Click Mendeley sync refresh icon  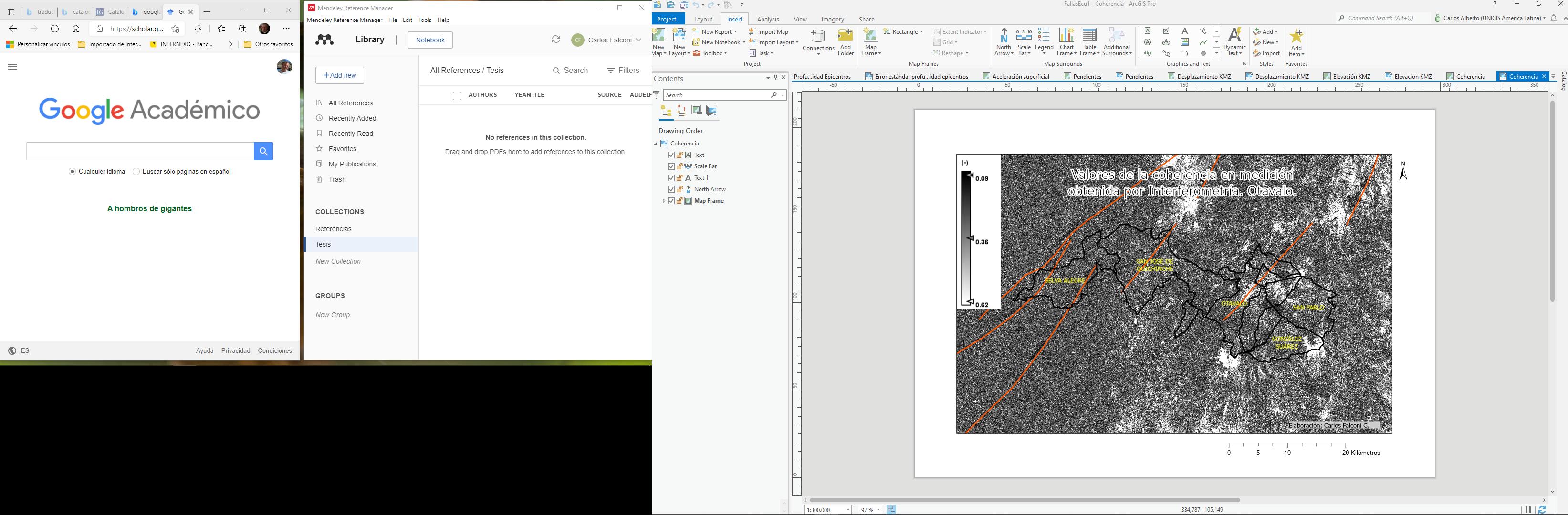click(x=556, y=40)
